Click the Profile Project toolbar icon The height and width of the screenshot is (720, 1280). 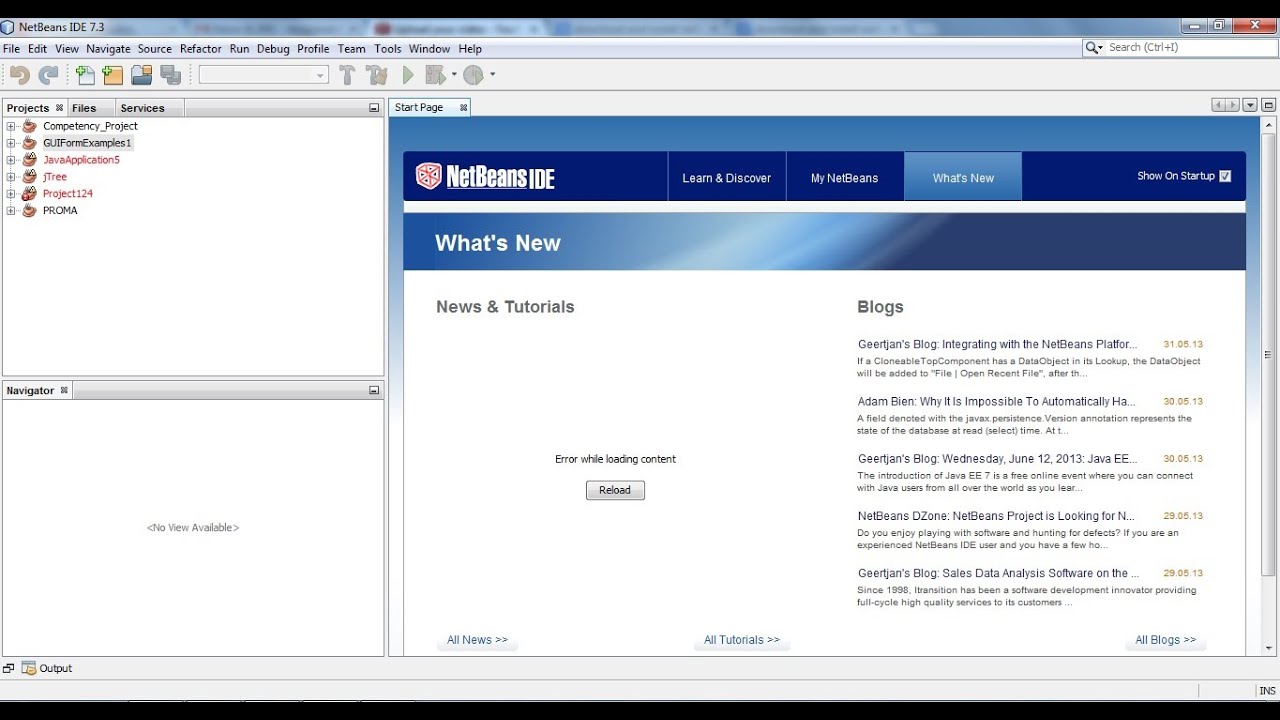pos(473,75)
